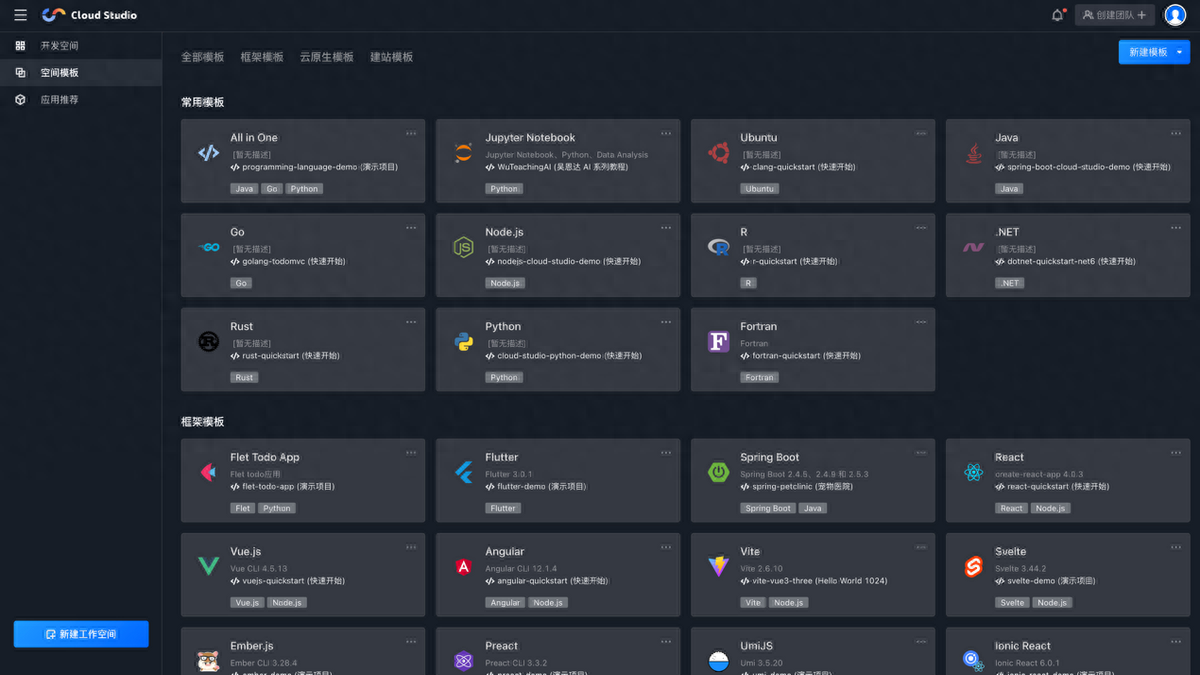Open more options on Node.js card

pos(666,227)
